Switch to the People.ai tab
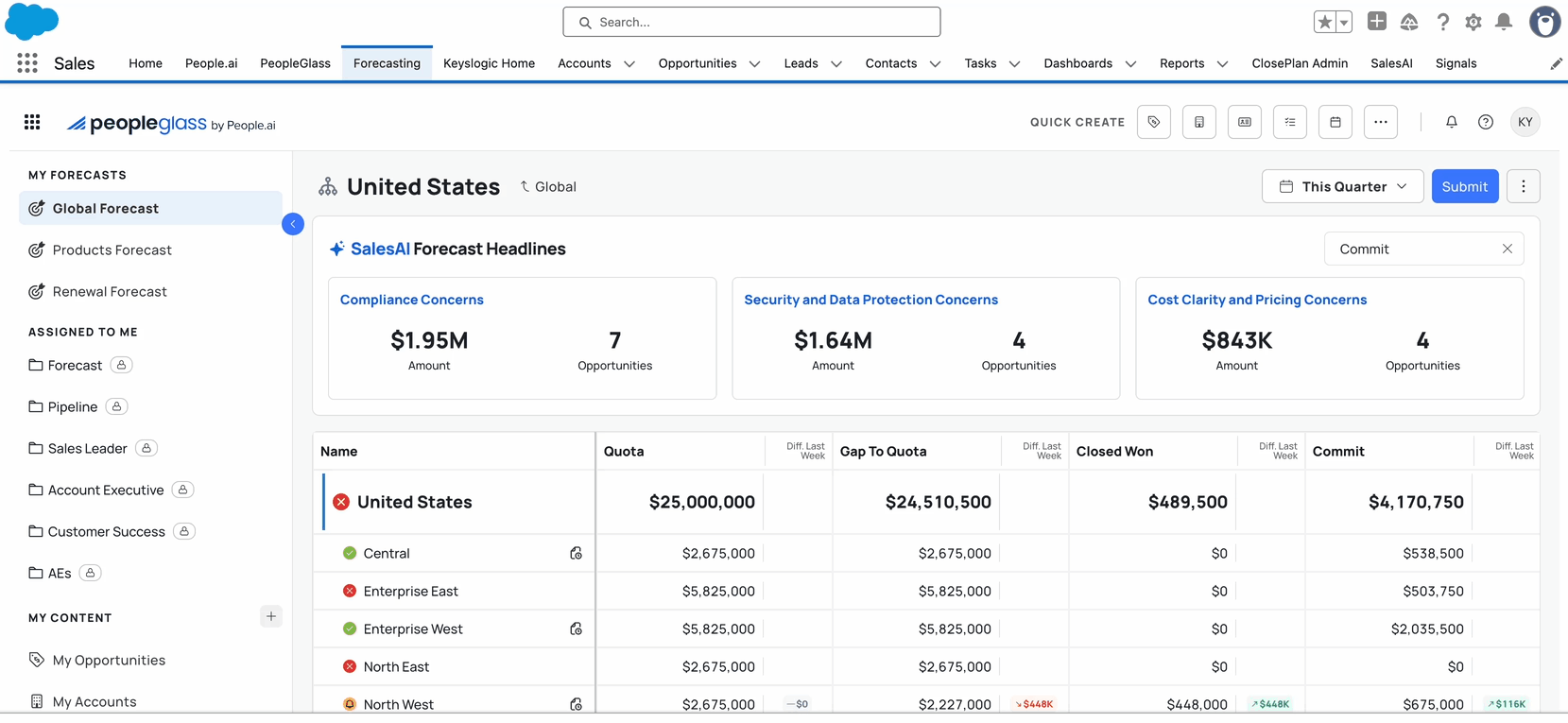The height and width of the screenshot is (723, 1568). point(212,63)
